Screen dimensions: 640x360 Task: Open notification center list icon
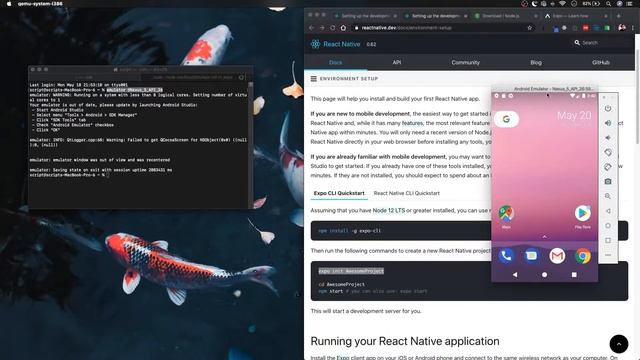630,4
